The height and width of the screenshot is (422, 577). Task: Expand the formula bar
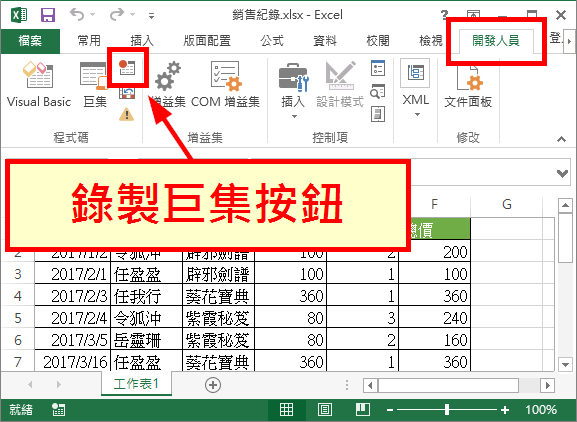tap(562, 173)
